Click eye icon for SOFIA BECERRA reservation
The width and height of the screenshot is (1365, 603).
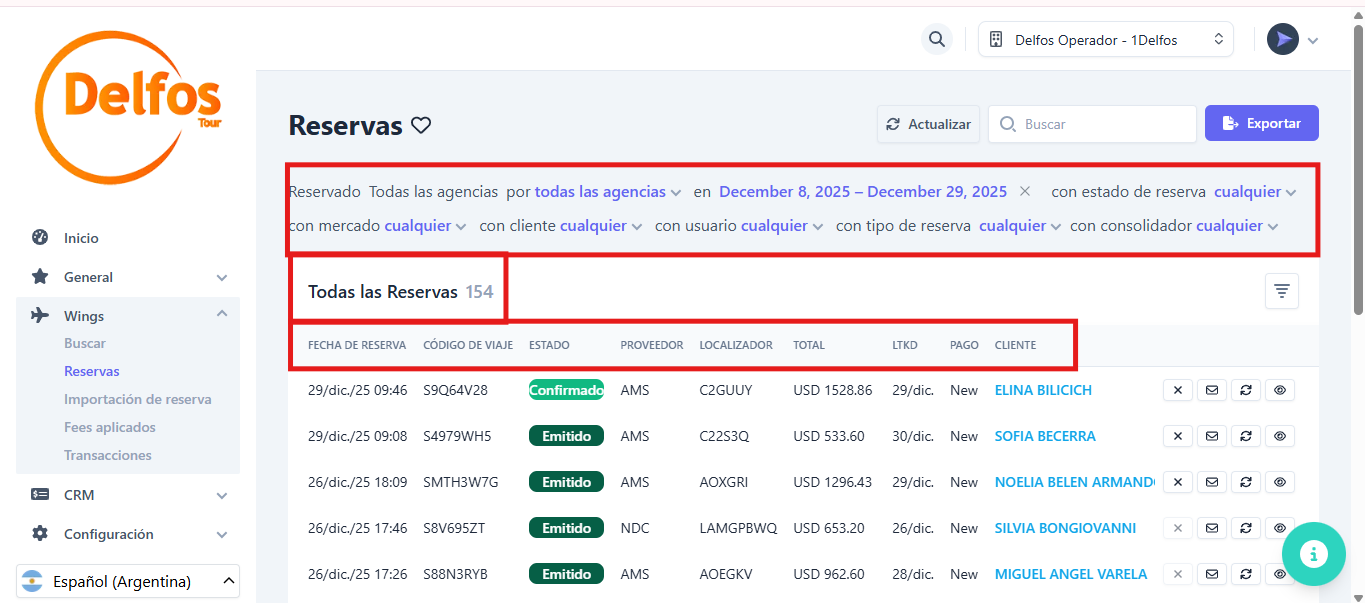pos(1279,436)
